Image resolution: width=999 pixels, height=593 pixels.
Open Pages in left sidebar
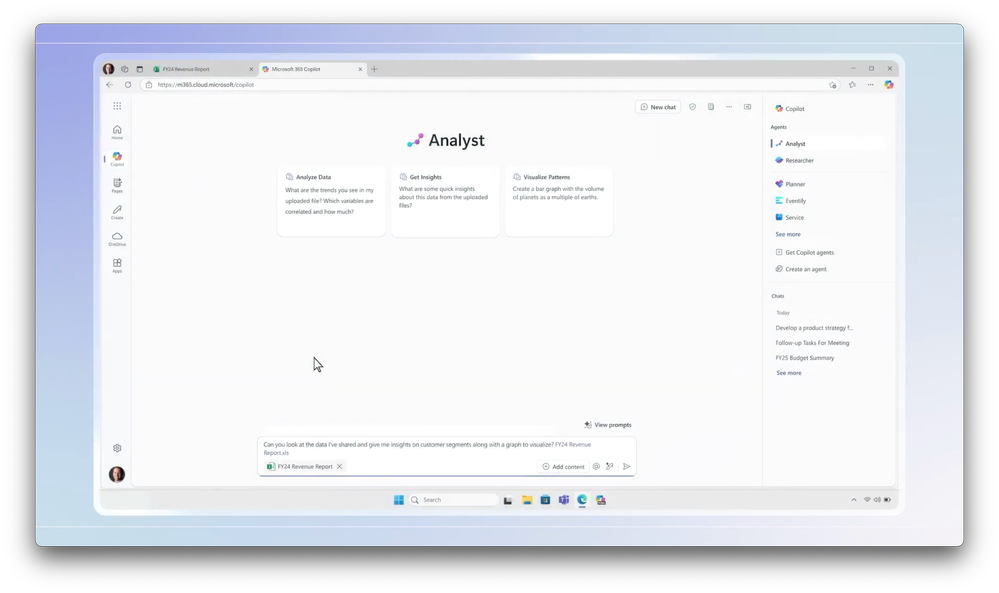click(117, 185)
